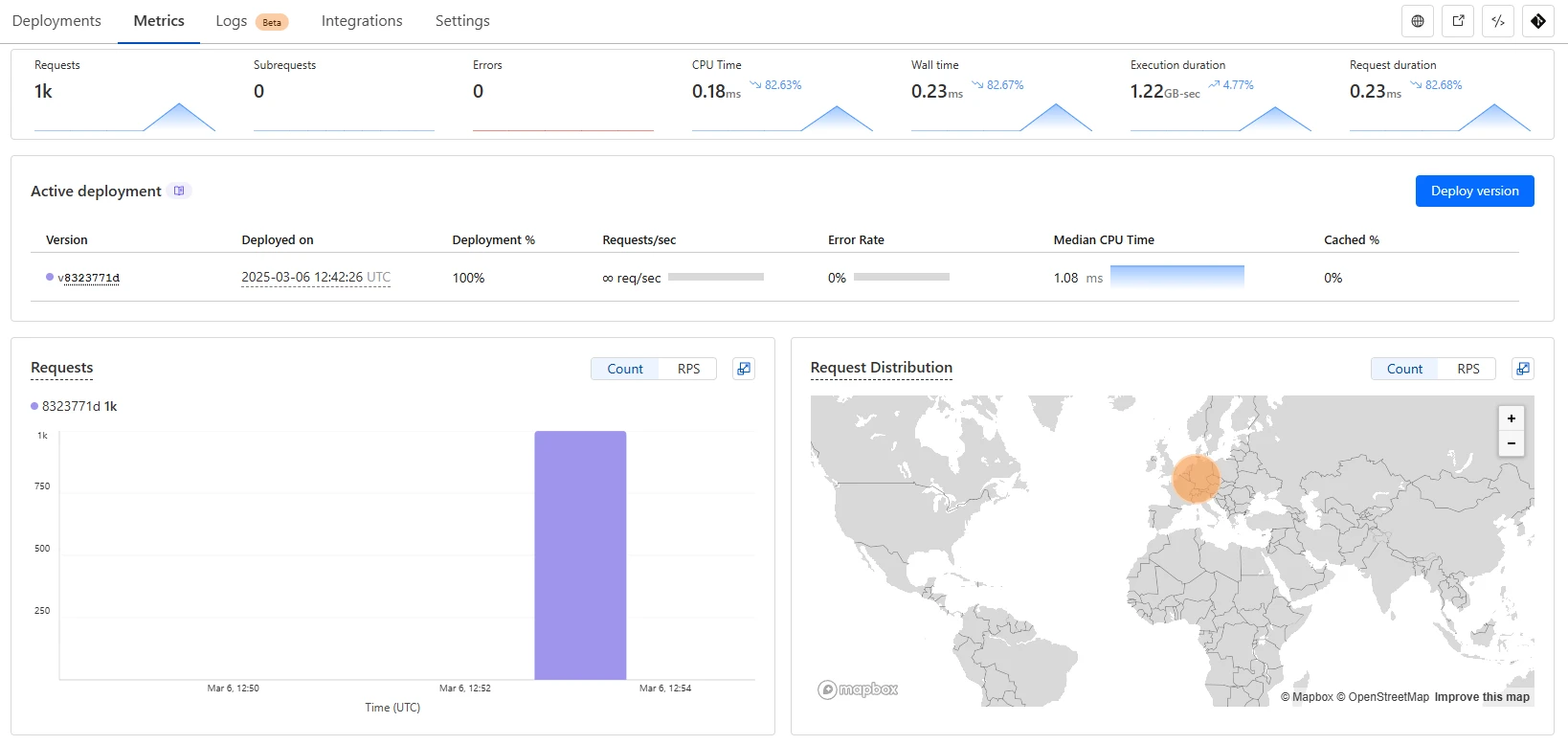The height and width of the screenshot is (745, 1568).
Task: Switch Requests chart to RPS
Action: pyautogui.click(x=688, y=369)
